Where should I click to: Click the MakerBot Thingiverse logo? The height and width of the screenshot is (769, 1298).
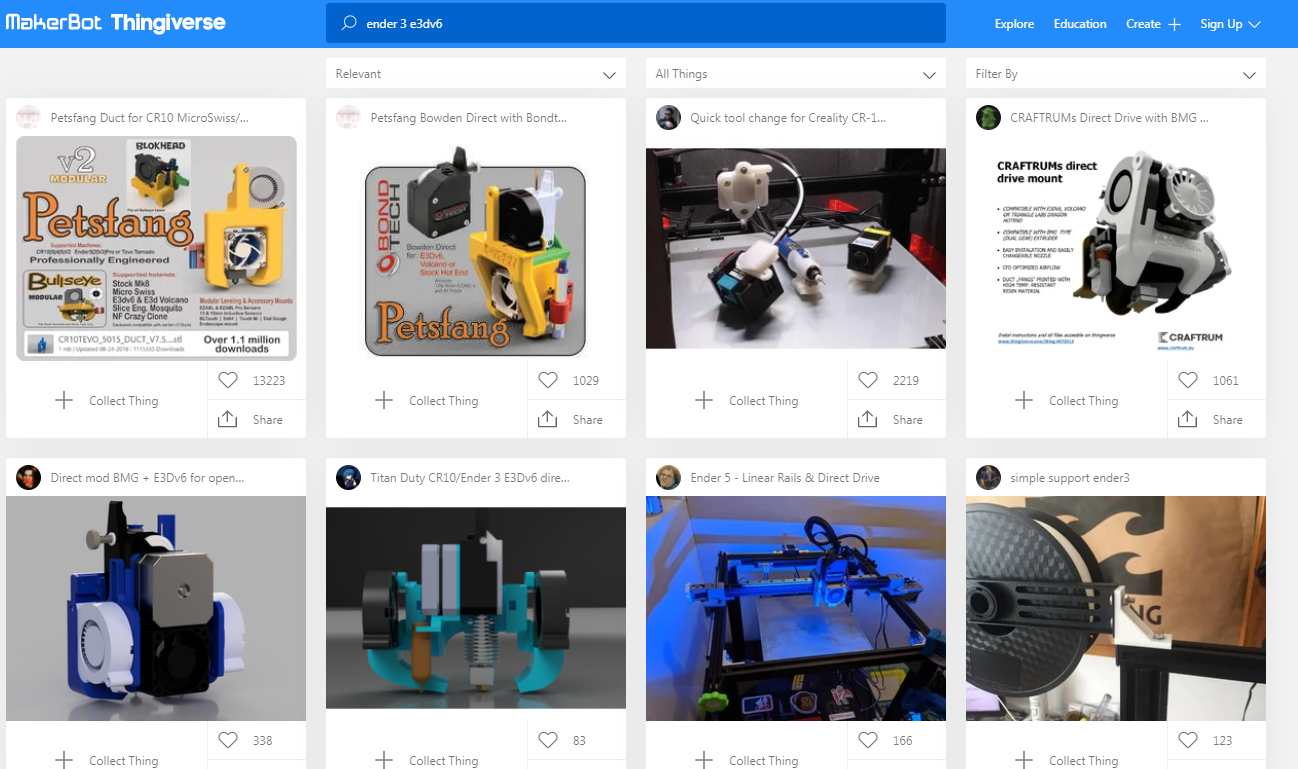(116, 22)
